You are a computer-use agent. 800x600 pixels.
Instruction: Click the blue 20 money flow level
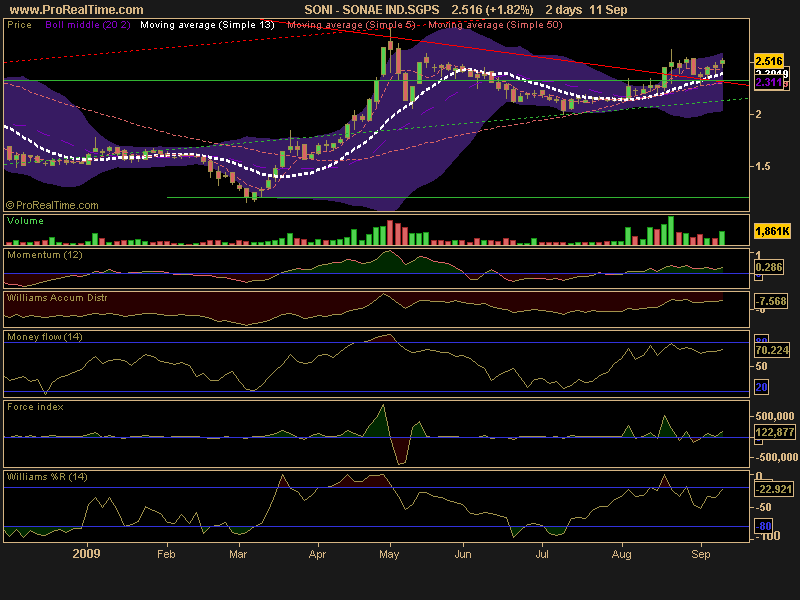point(761,387)
